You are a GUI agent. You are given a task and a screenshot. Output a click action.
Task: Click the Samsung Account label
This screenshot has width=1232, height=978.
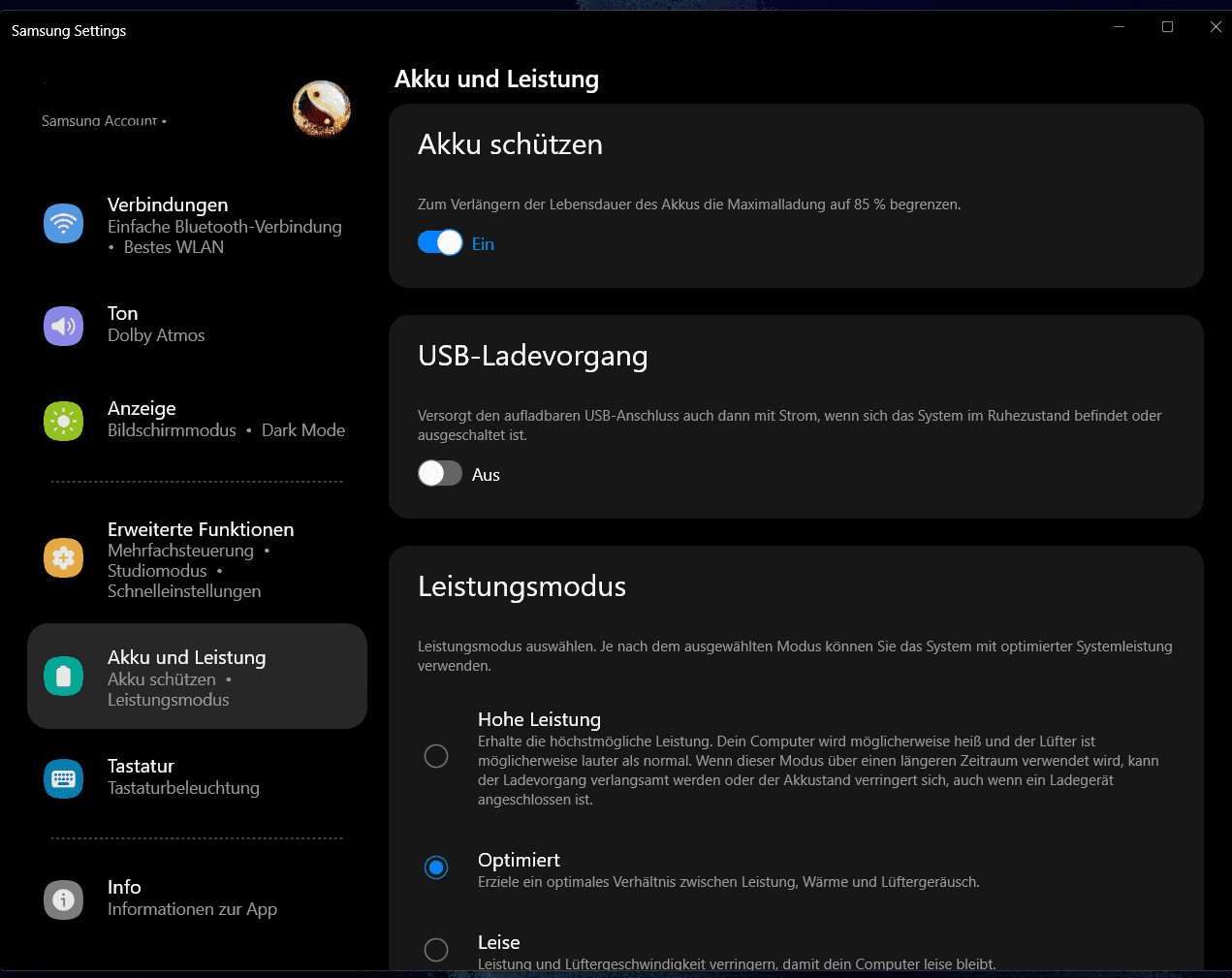99,121
